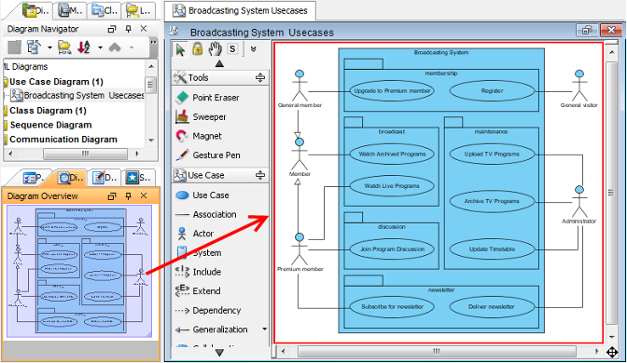Click the Diagram Overview thumbnail
Screen dimensions: 627x363
tap(79, 271)
